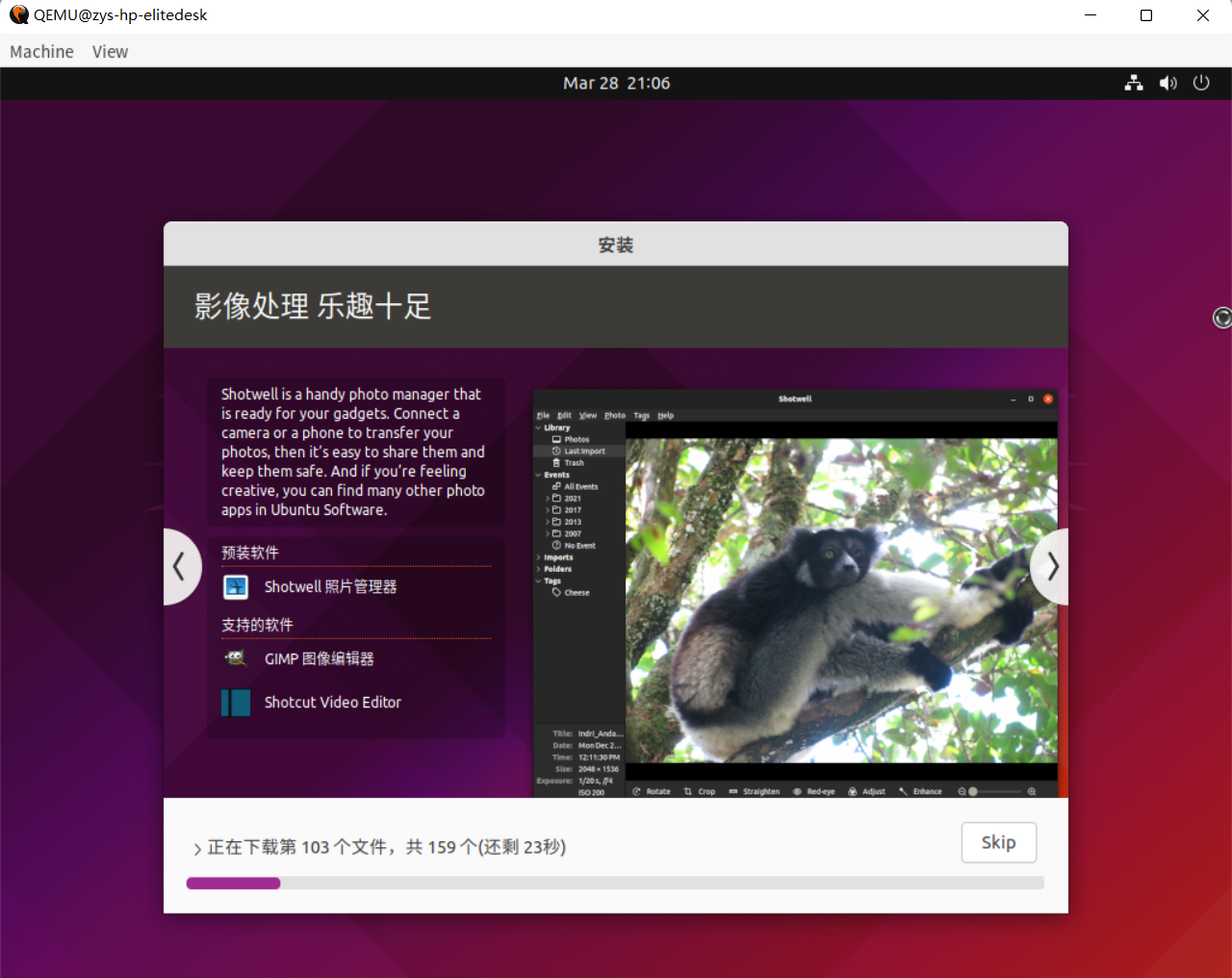
Task: Collapse the Library section in the sidebar
Action: tap(538, 427)
